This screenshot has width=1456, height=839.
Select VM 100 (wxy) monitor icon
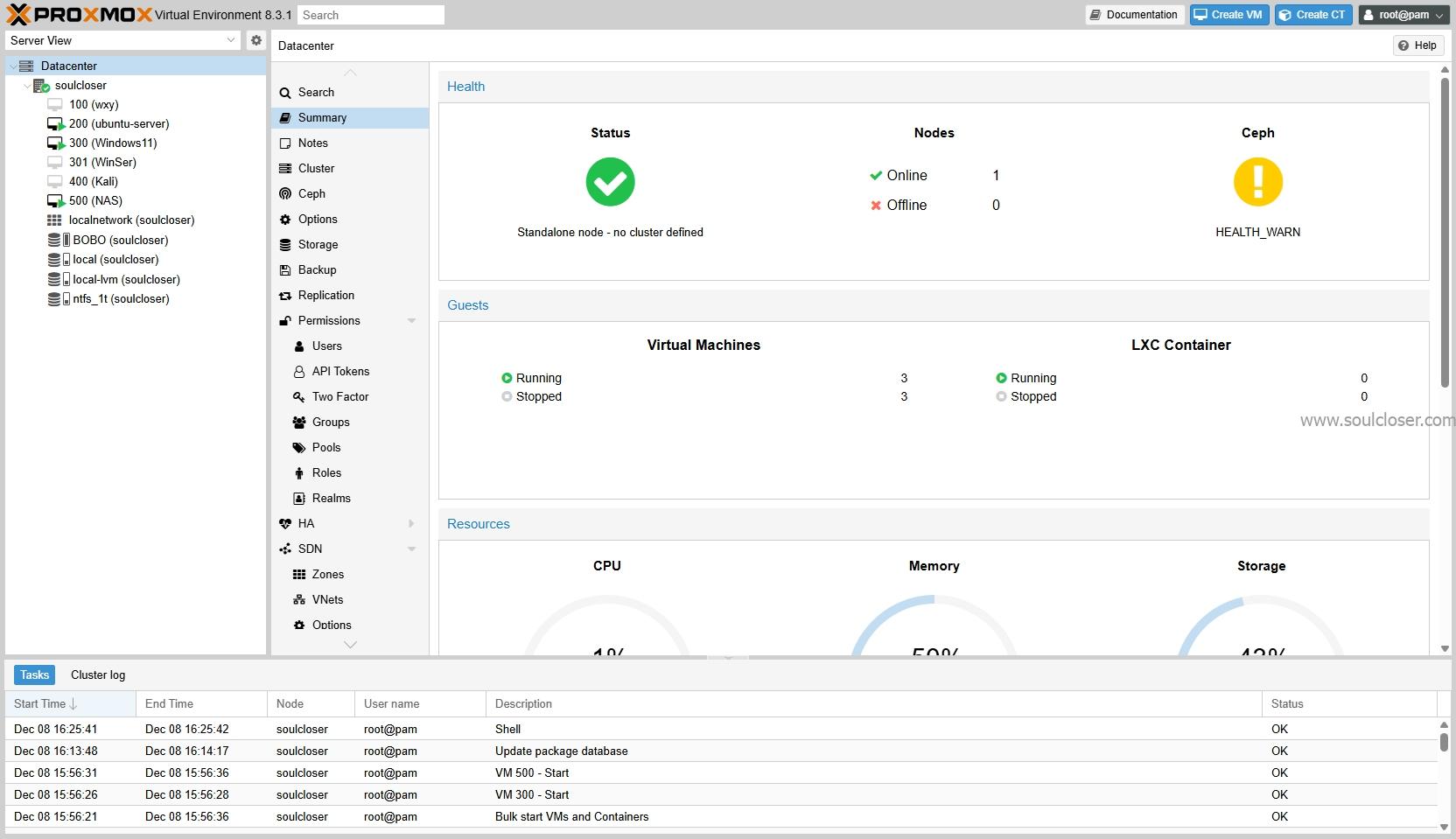click(x=55, y=104)
